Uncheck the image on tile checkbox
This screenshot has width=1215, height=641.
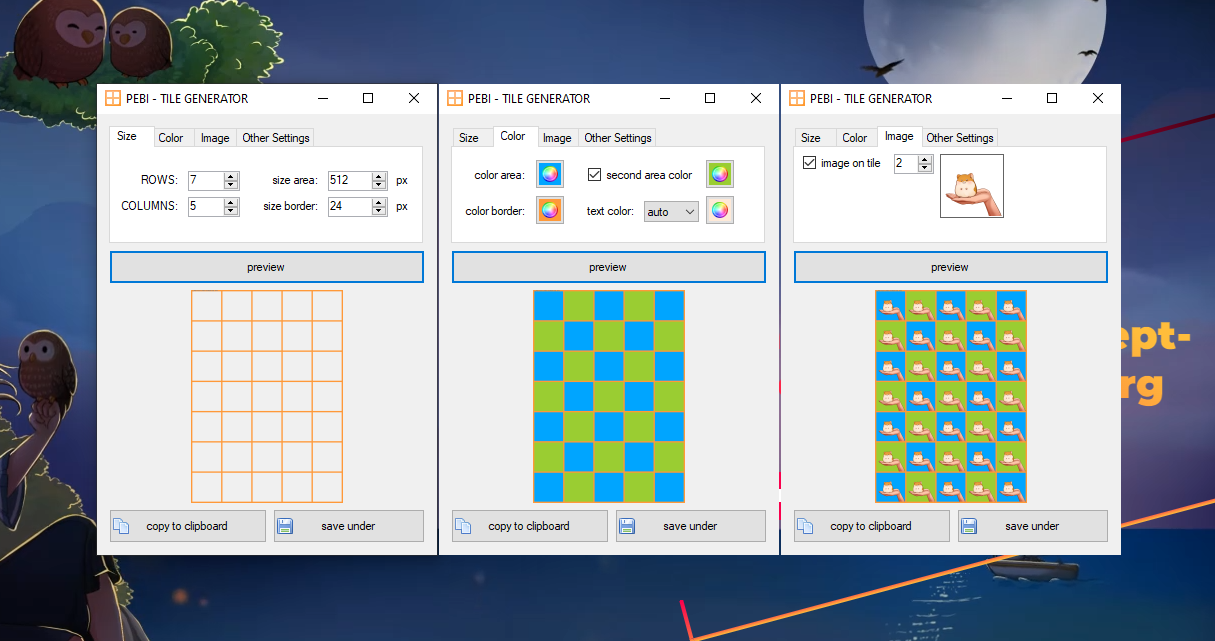coord(810,163)
